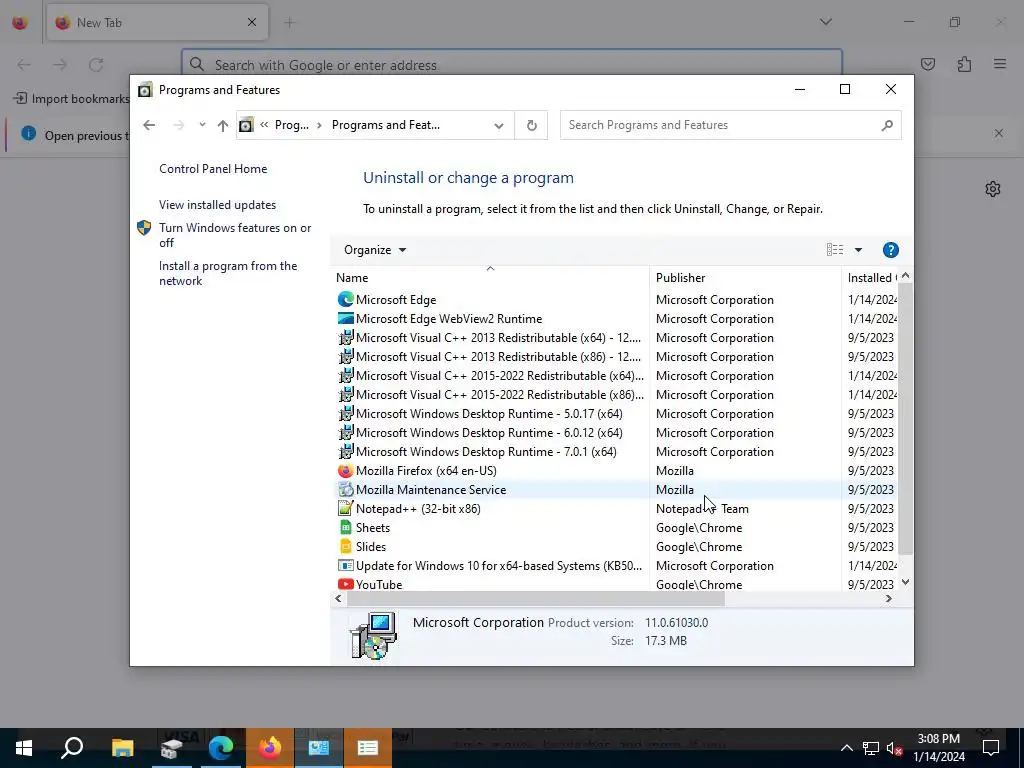This screenshot has height=768, width=1024.
Task: Select Microsoft Visual C++ 2013 Redistributable (x86) row
Action: tap(616, 357)
